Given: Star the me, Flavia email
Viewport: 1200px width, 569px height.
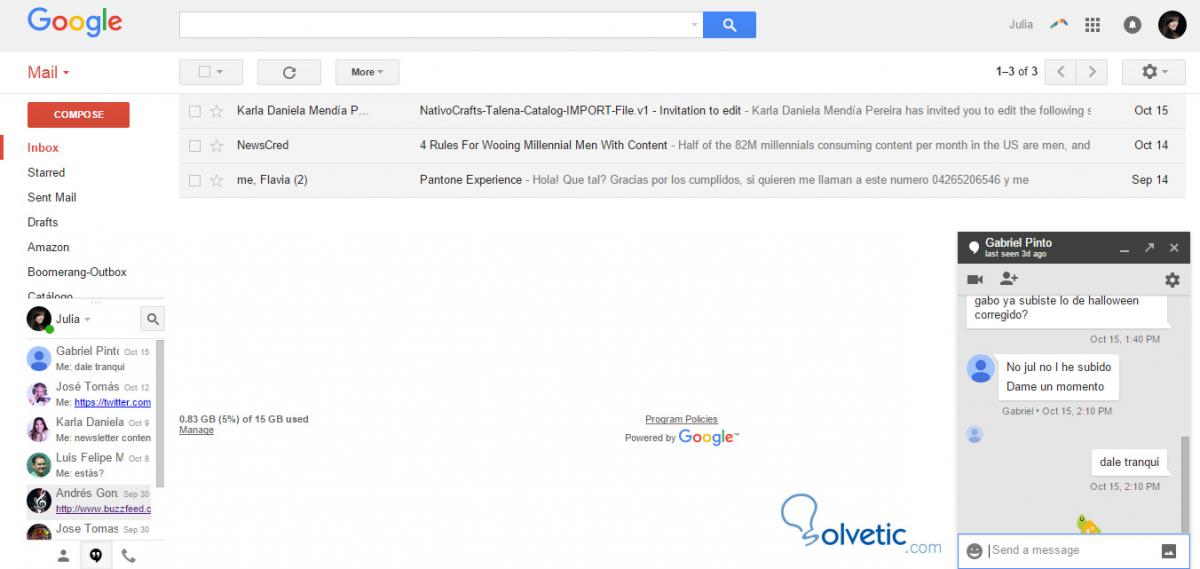Looking at the screenshot, I should point(216,180).
